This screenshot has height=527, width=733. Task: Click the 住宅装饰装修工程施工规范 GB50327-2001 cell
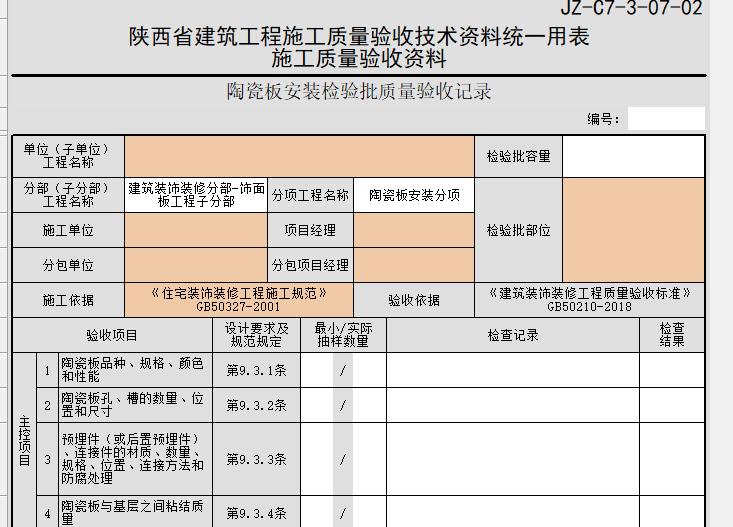point(239,300)
